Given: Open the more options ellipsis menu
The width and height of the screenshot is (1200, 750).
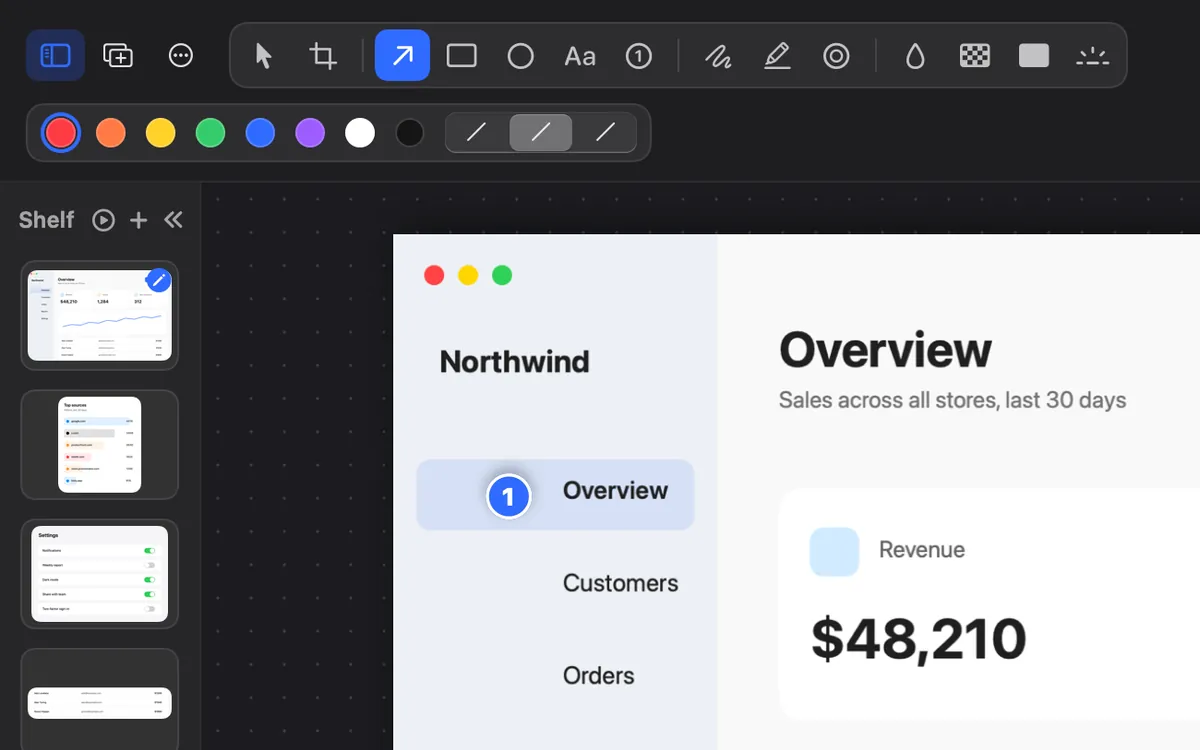Looking at the screenshot, I should coord(181,55).
